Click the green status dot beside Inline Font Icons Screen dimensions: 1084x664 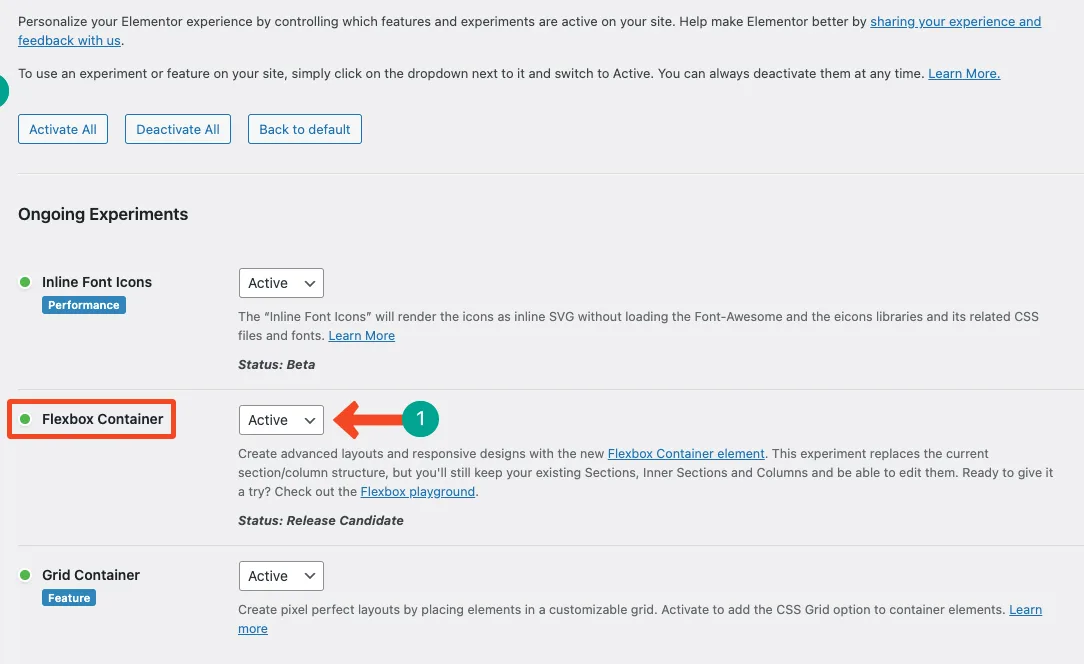pyautogui.click(x=25, y=282)
